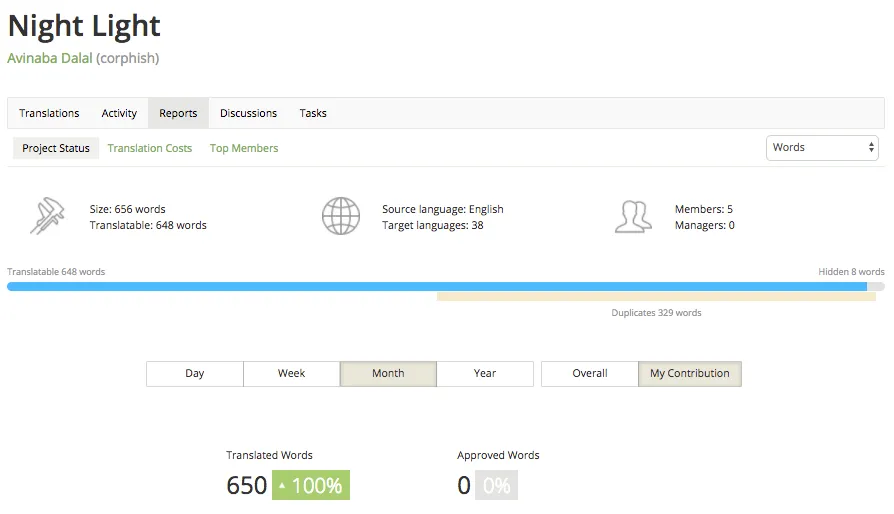Click the members people icon
Viewport: 894px width, 514px height.
coord(633,217)
